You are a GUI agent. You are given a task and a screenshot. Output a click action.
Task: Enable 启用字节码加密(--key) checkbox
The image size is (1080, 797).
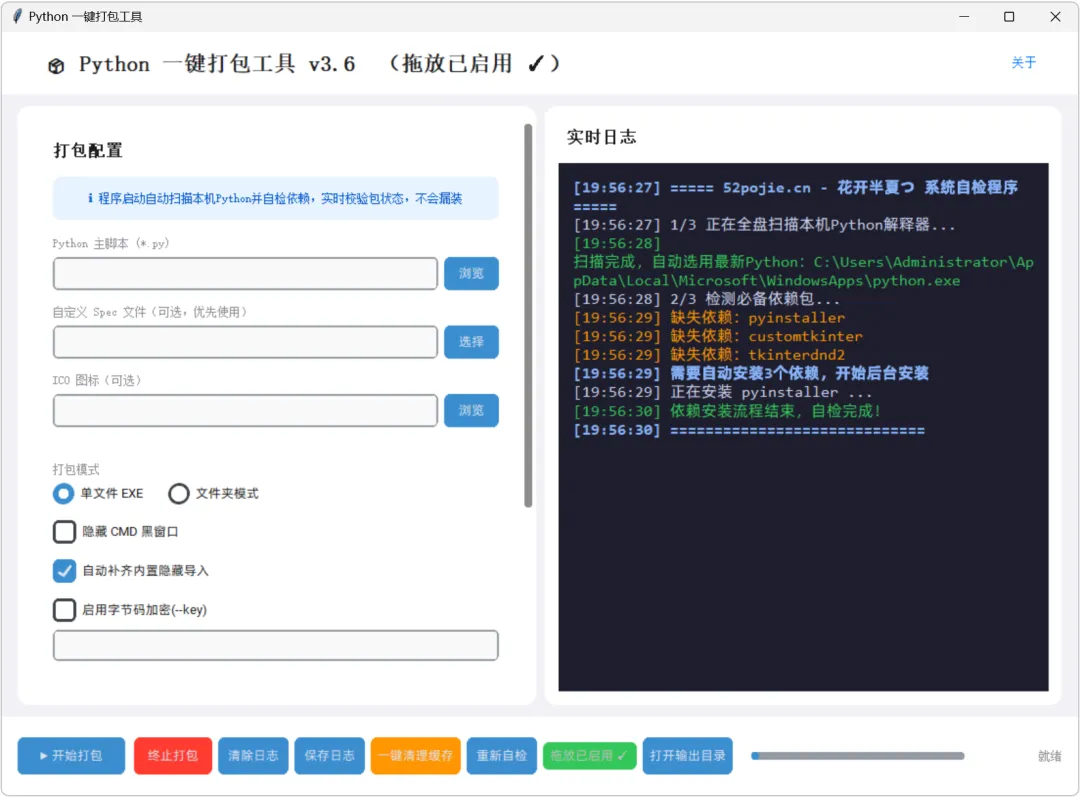click(64, 610)
